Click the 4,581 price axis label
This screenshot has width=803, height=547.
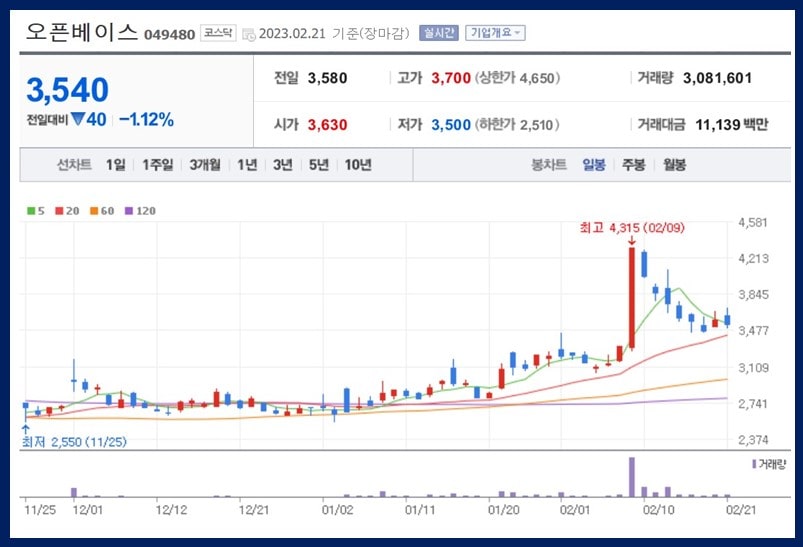[x=753, y=222]
